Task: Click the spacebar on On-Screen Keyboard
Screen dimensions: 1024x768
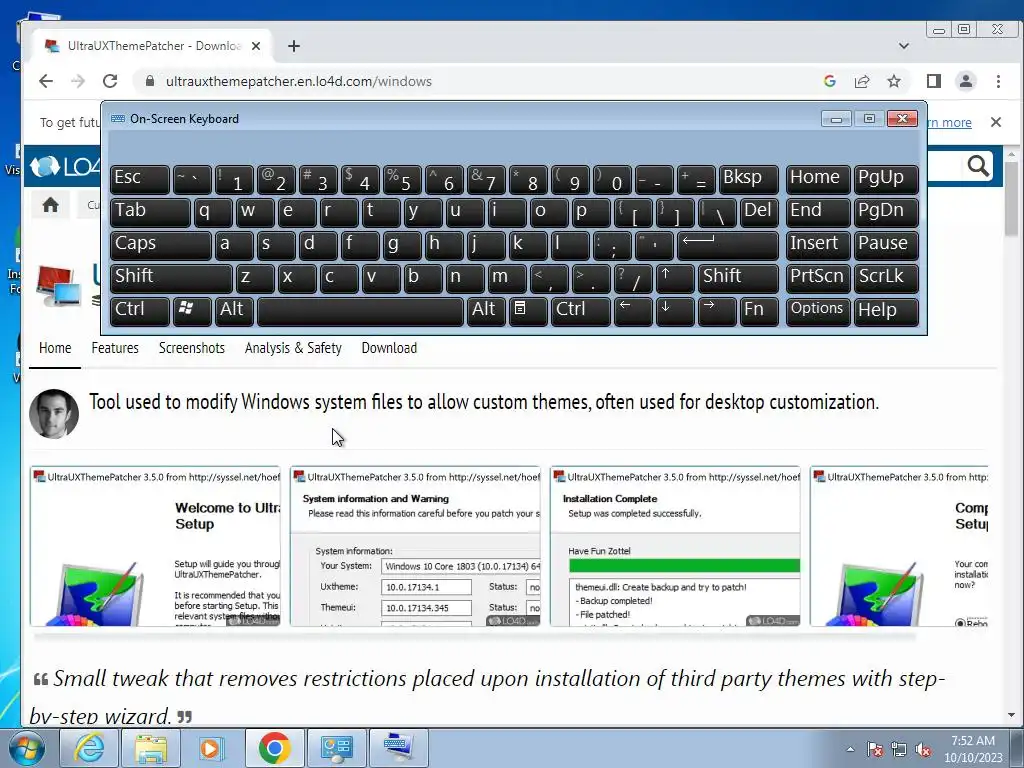Action: [x=360, y=311]
